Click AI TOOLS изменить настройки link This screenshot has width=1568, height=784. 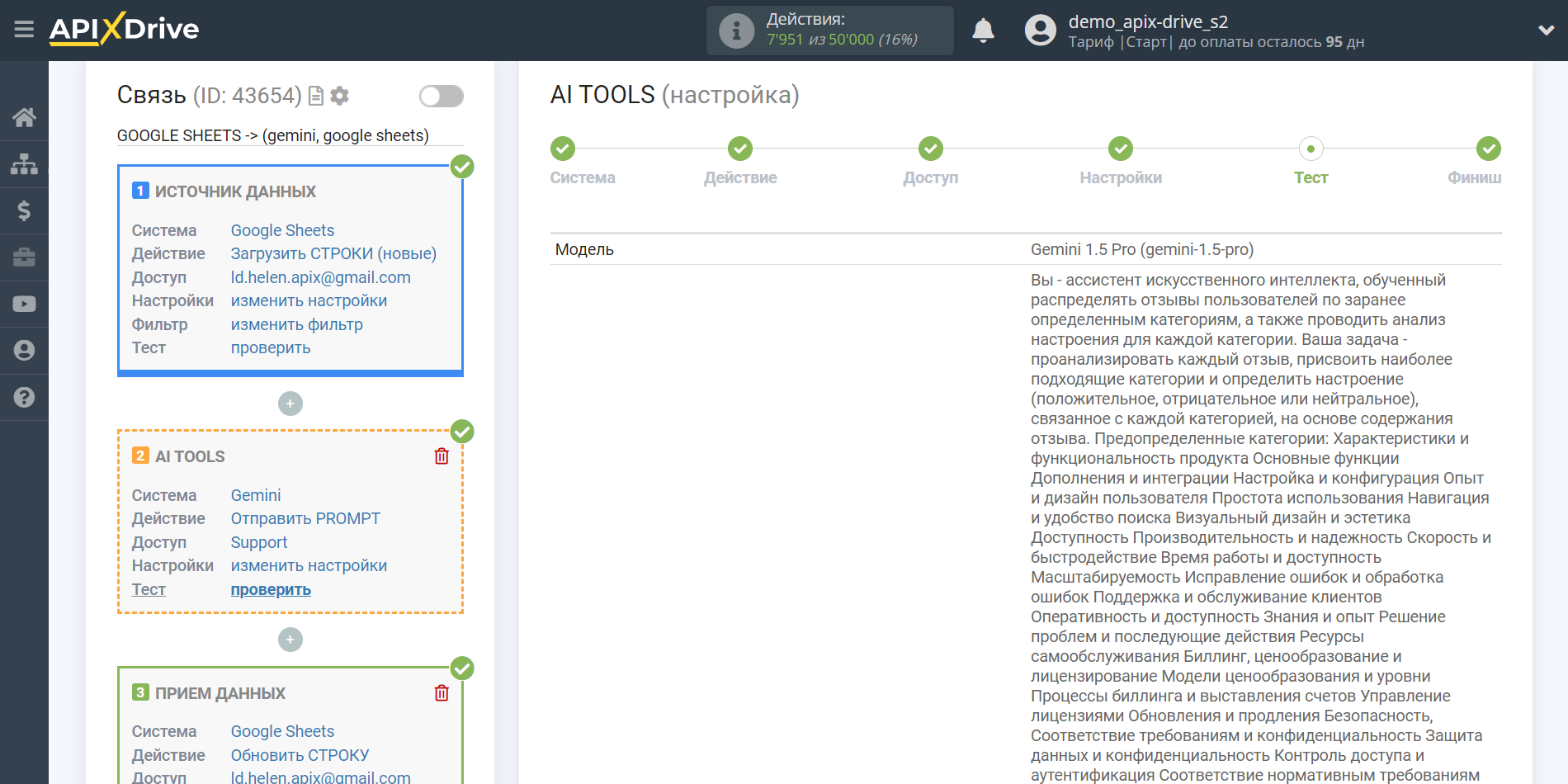coord(309,565)
